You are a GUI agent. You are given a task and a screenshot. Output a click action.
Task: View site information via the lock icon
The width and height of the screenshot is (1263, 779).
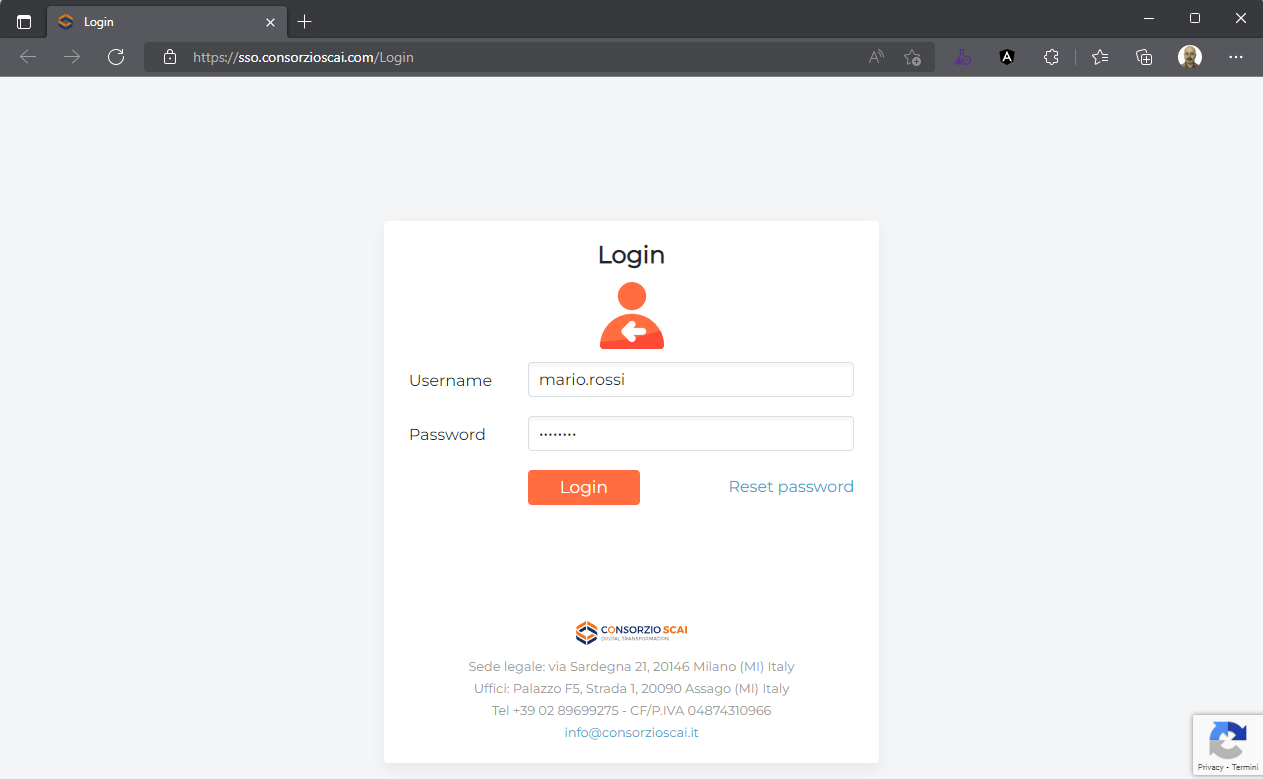click(x=167, y=57)
